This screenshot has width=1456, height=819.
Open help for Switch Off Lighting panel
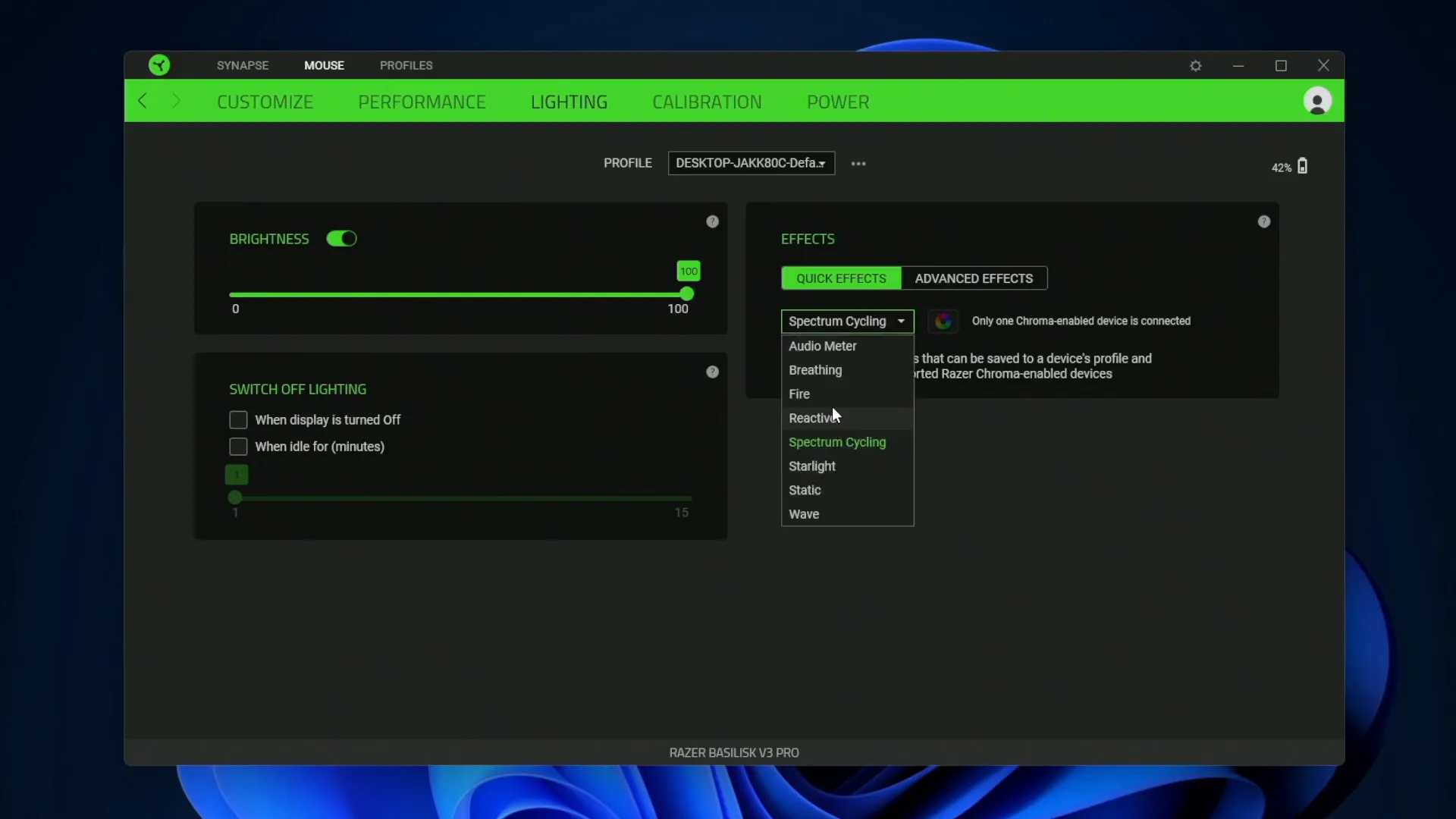tap(712, 372)
